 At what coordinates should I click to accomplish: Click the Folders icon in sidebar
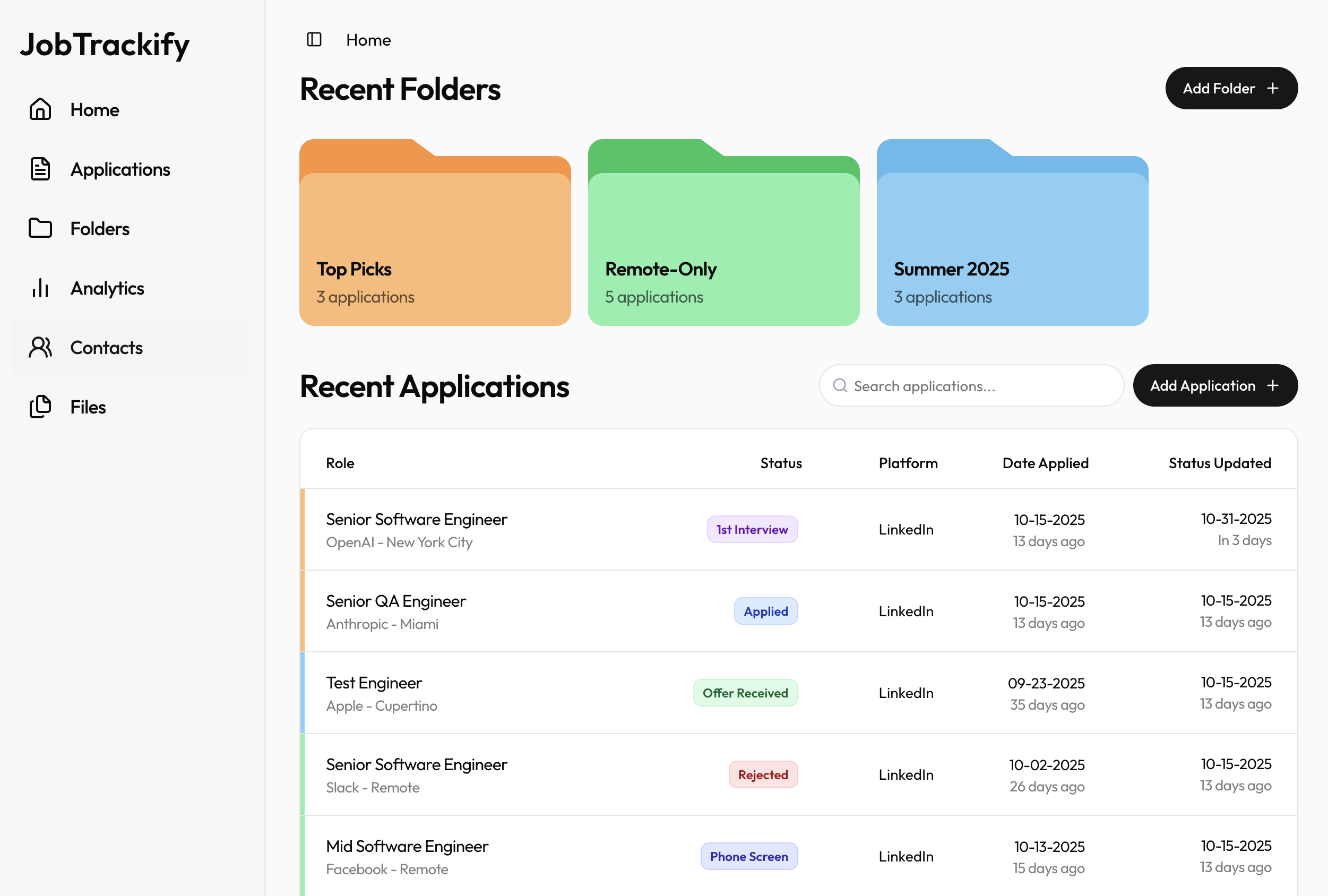point(40,228)
